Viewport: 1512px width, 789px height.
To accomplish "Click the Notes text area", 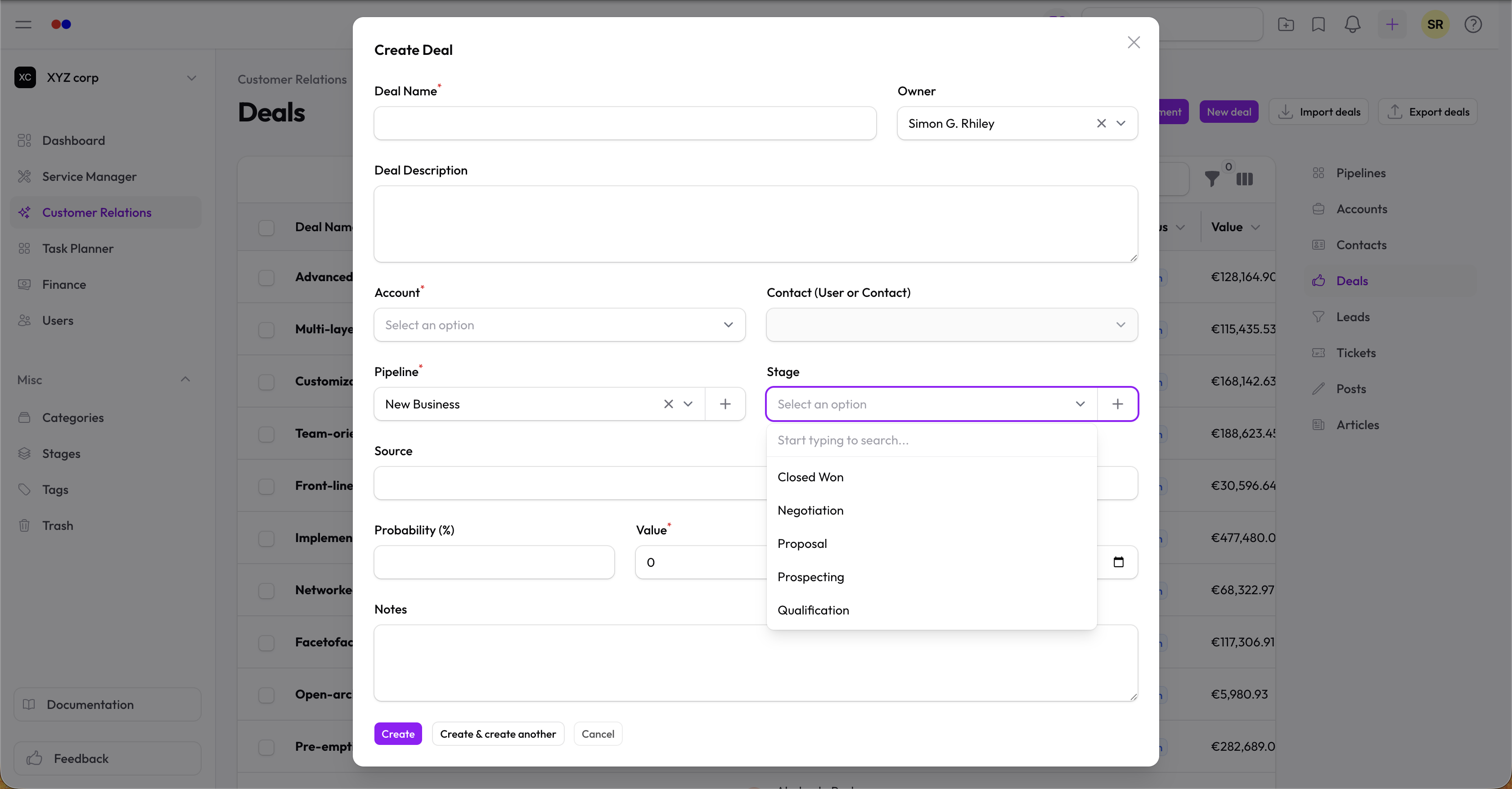I will pos(756,663).
